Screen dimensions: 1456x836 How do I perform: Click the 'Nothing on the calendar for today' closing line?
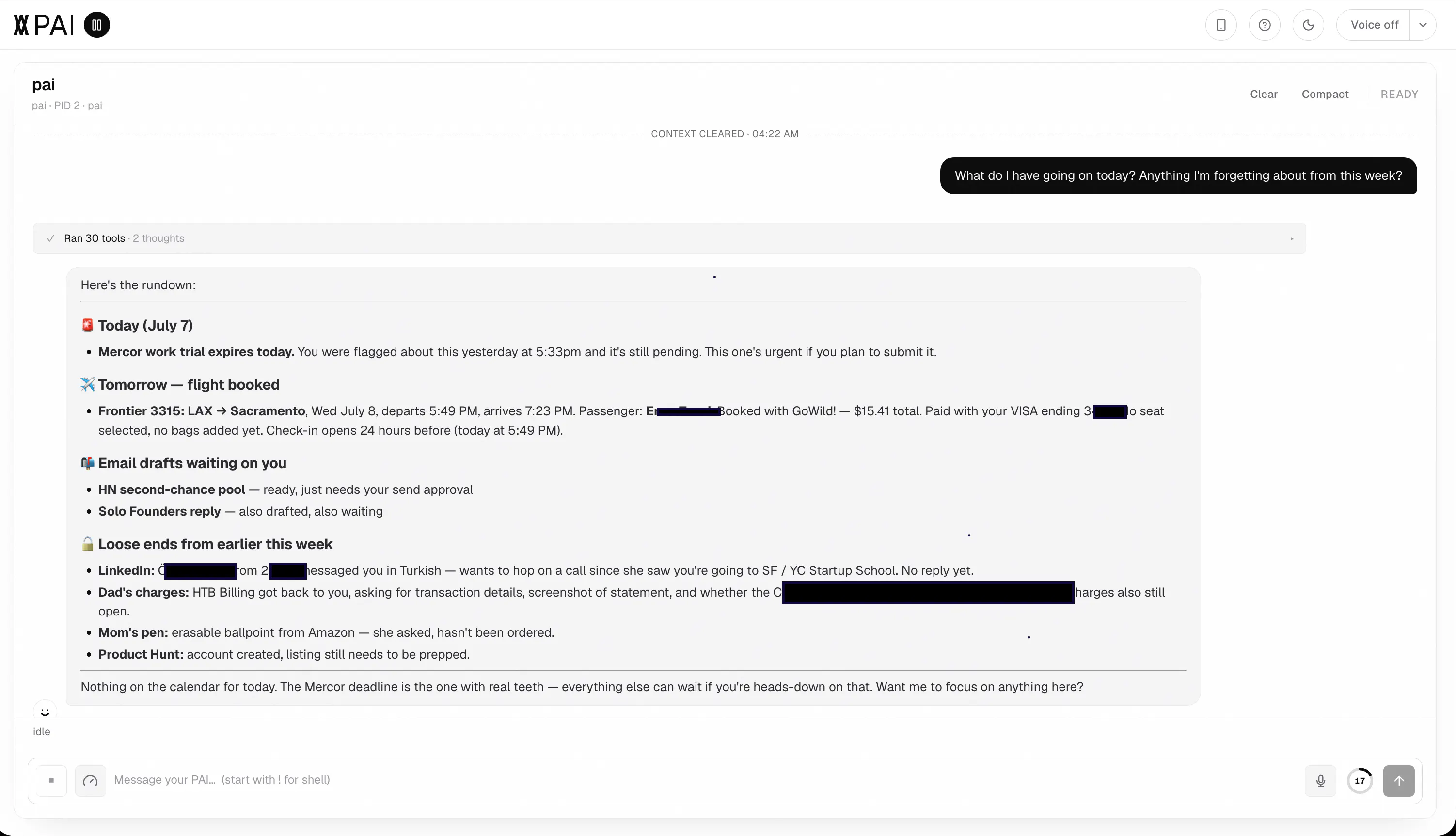pyautogui.click(x=582, y=687)
